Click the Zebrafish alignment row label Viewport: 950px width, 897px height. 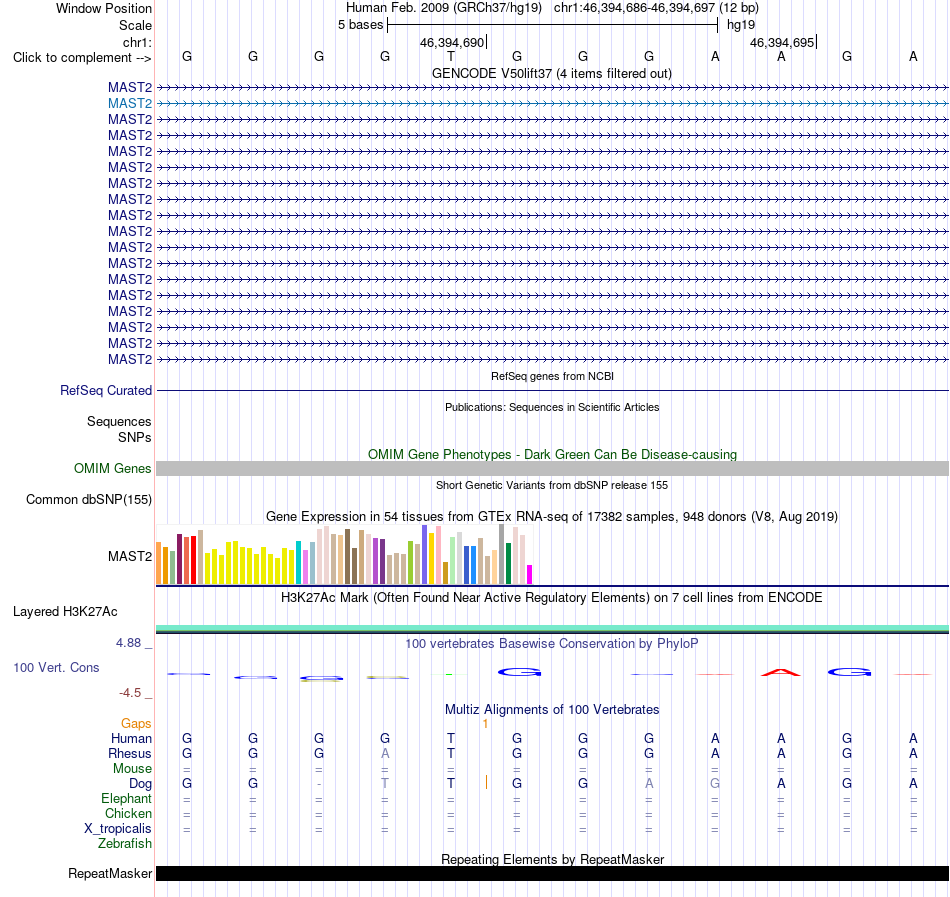[x=125, y=844]
